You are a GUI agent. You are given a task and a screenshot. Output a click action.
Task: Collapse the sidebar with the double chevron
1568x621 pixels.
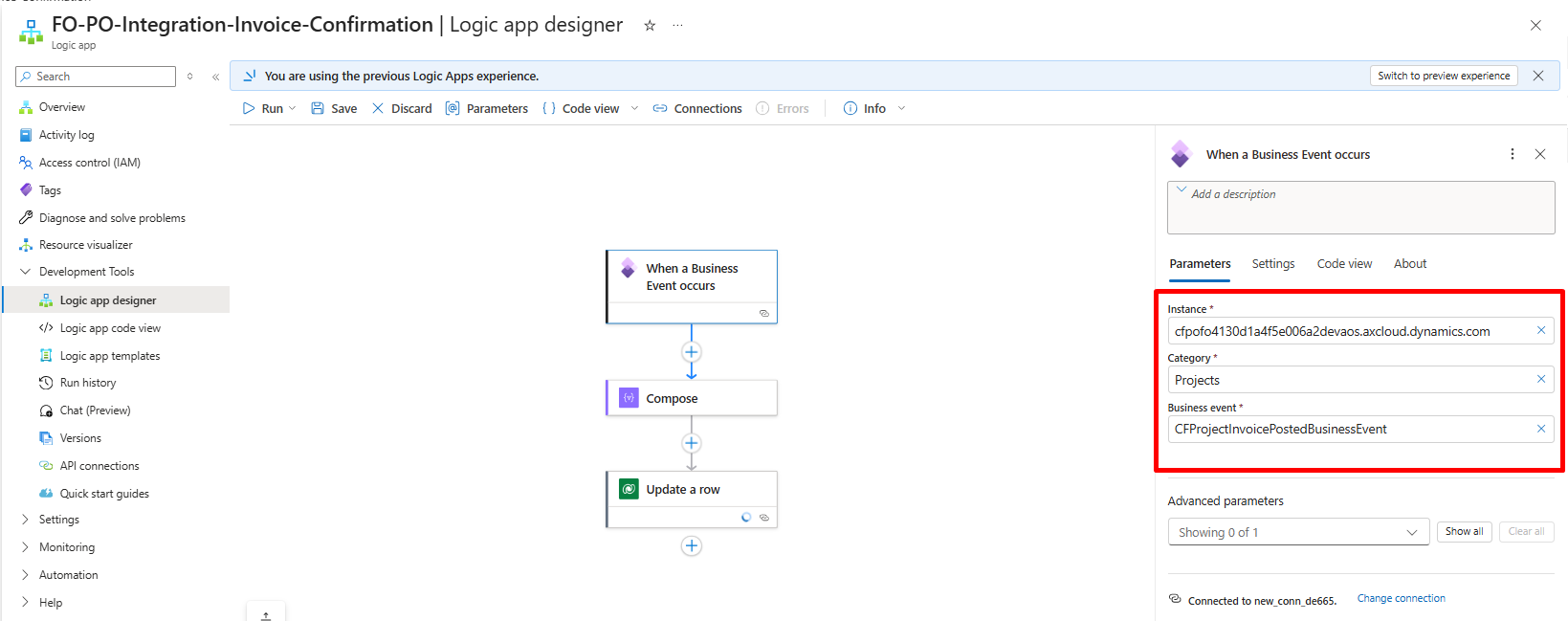click(x=215, y=77)
